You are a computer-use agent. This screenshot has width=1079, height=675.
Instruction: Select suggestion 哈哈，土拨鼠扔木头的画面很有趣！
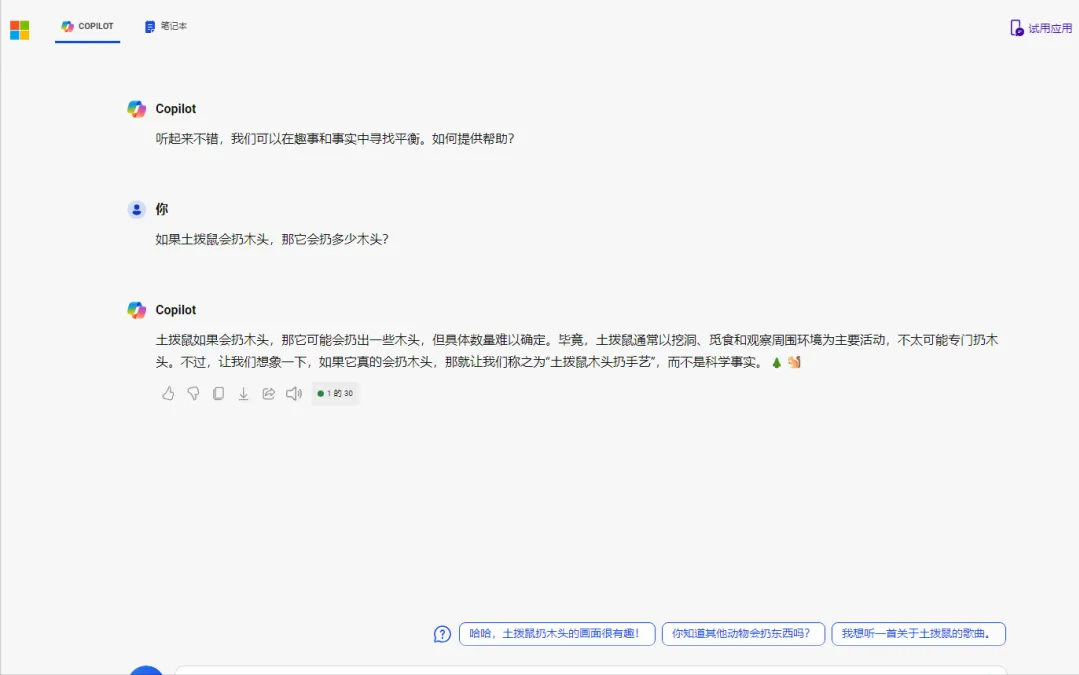click(557, 634)
